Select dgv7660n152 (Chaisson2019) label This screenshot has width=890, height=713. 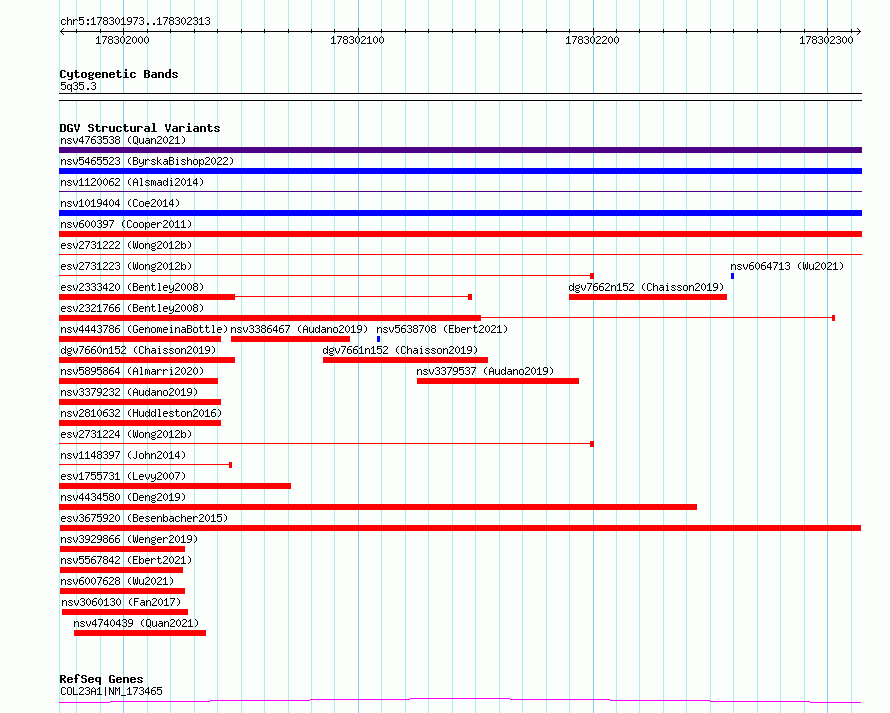click(138, 350)
